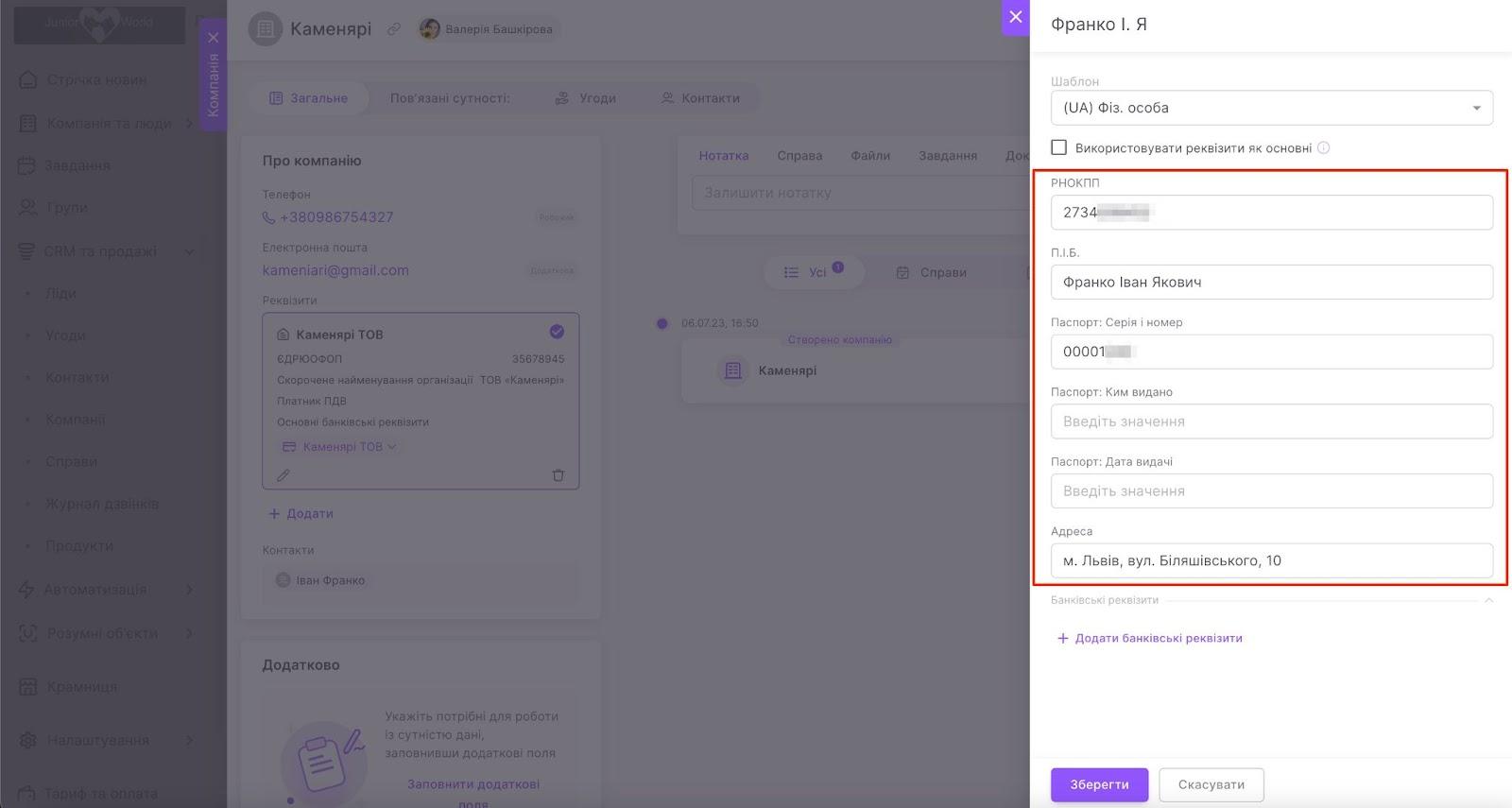Add new requisites with Додати

tap(301, 513)
